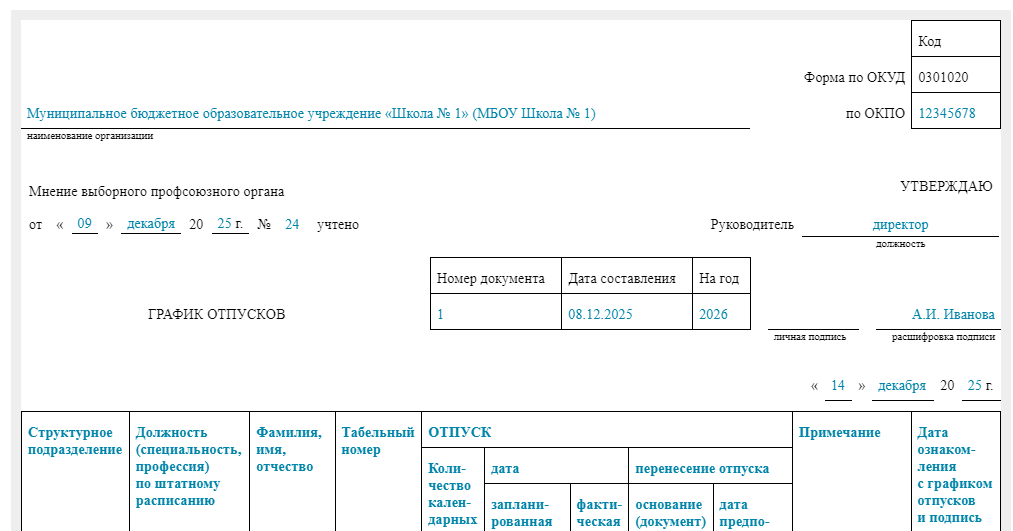Click the organization name field for МБОУ Школа № 1
1013x531 pixels.
click(311, 114)
